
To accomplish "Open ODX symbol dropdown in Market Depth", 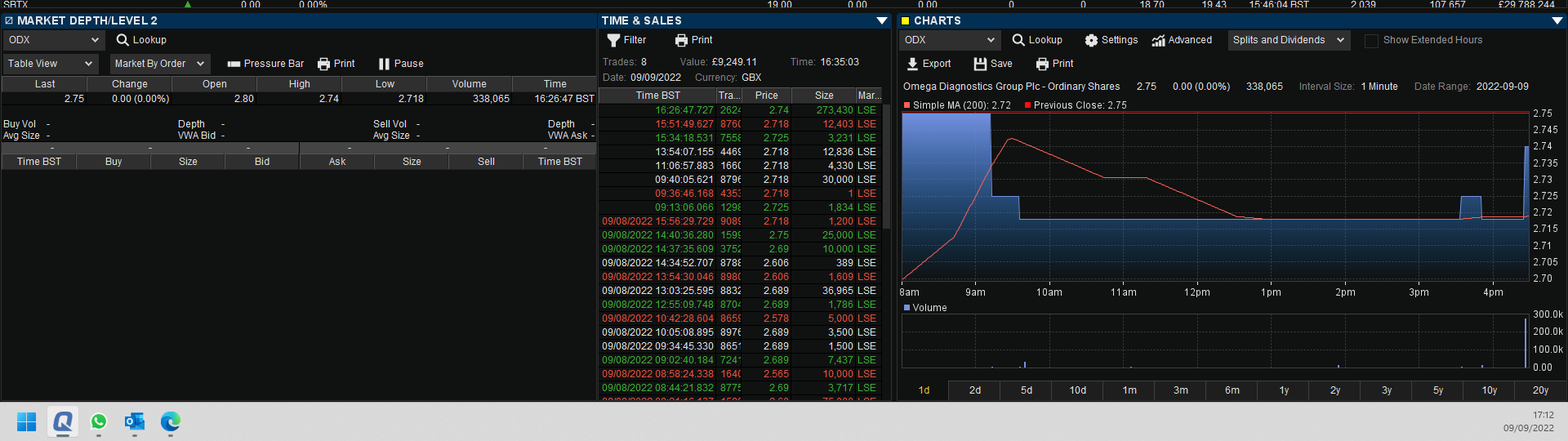I will (52, 40).
